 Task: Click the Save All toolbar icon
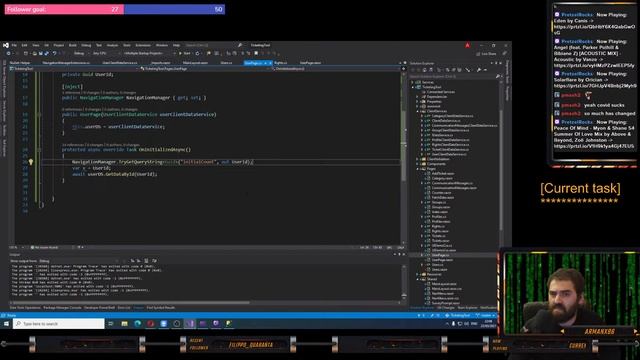coord(46,53)
